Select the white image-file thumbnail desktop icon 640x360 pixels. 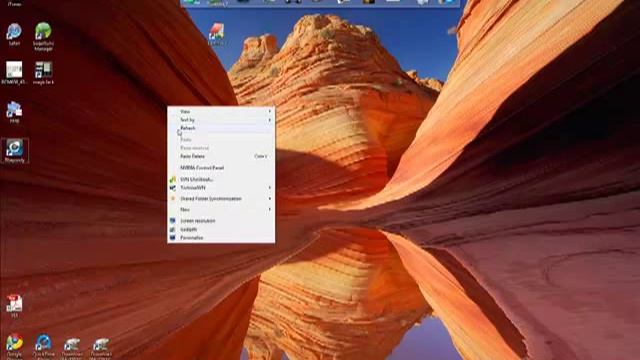[x=14, y=73]
